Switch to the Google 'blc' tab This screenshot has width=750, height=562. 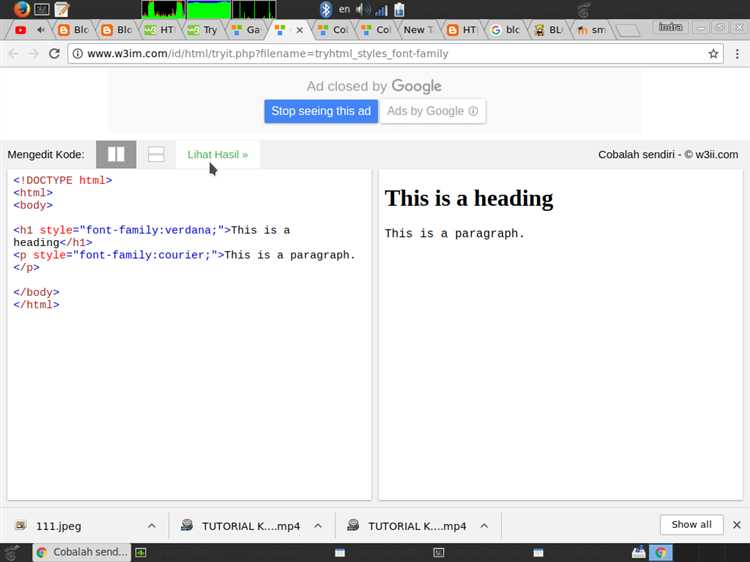pyautogui.click(x=505, y=30)
